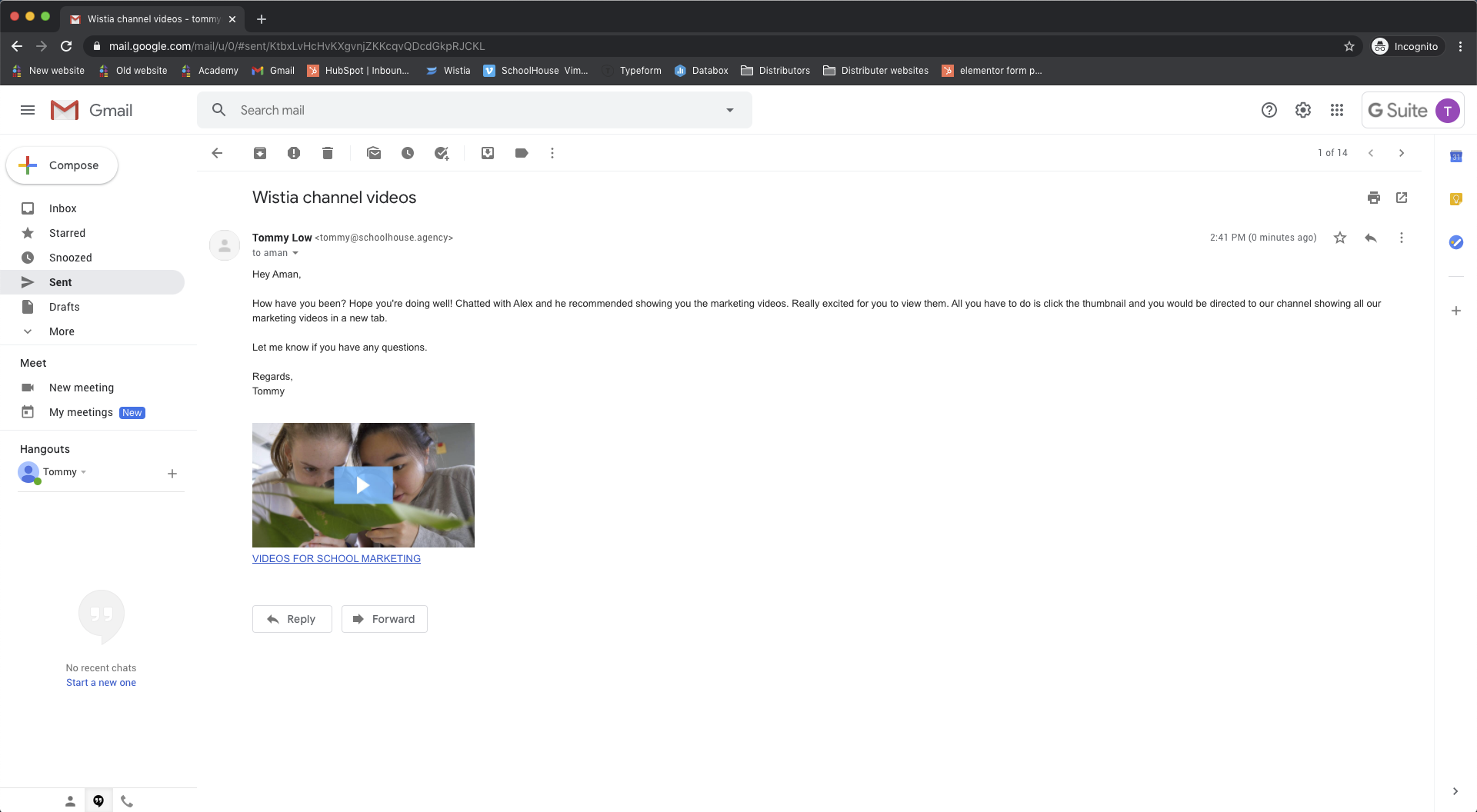The height and width of the screenshot is (812, 1477).
Task: Open Labels icon in toolbar
Action: [522, 153]
